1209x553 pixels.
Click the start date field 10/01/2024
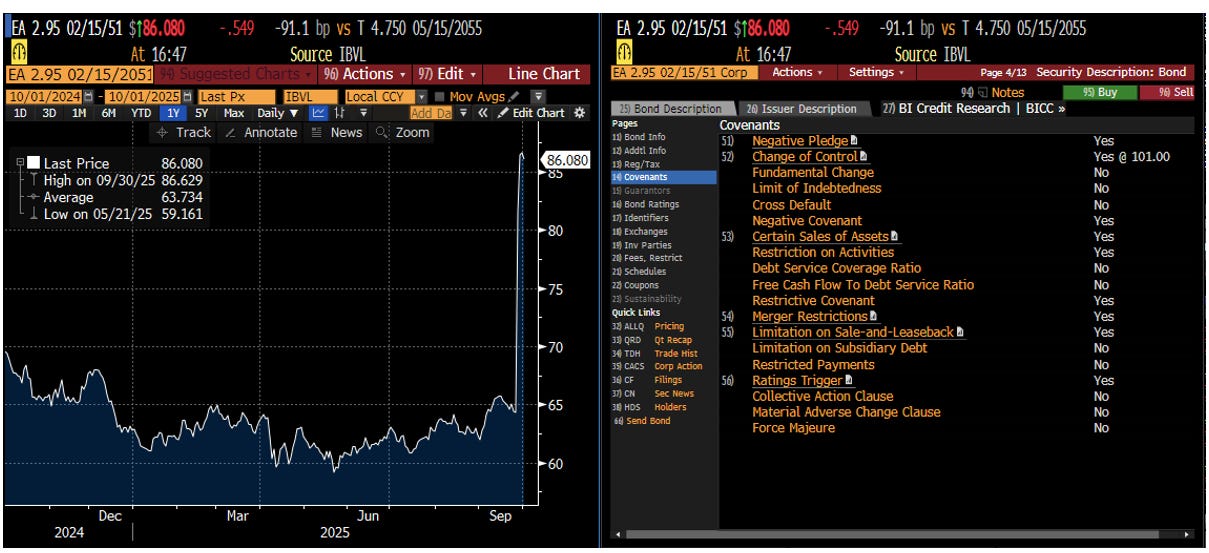45,96
